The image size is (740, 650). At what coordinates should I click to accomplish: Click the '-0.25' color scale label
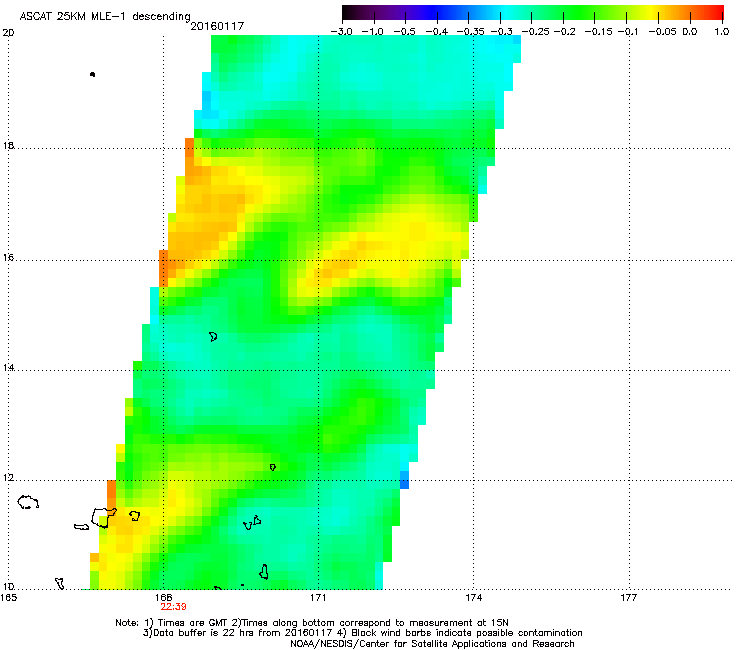tap(535, 32)
